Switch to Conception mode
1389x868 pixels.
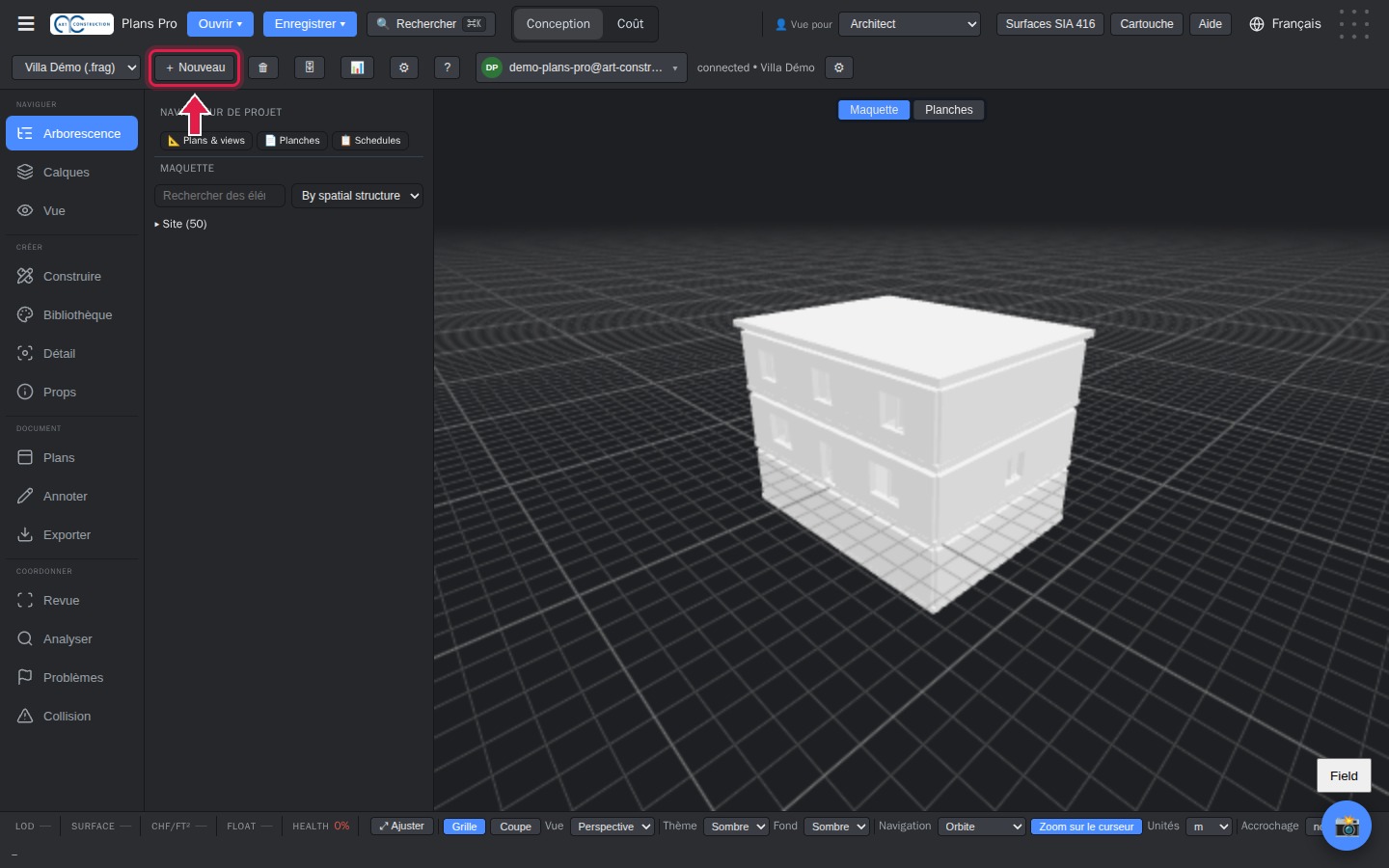[558, 24]
